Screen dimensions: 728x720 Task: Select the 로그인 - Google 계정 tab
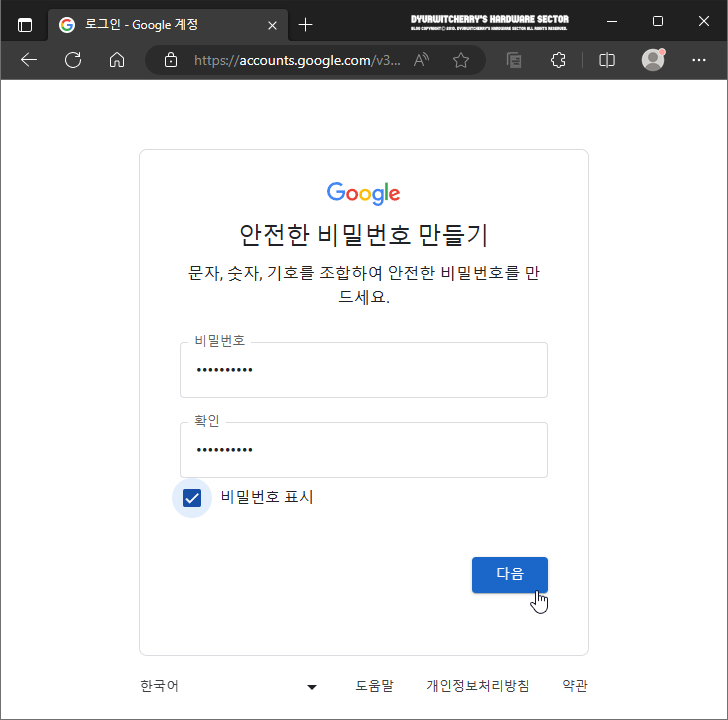click(168, 25)
